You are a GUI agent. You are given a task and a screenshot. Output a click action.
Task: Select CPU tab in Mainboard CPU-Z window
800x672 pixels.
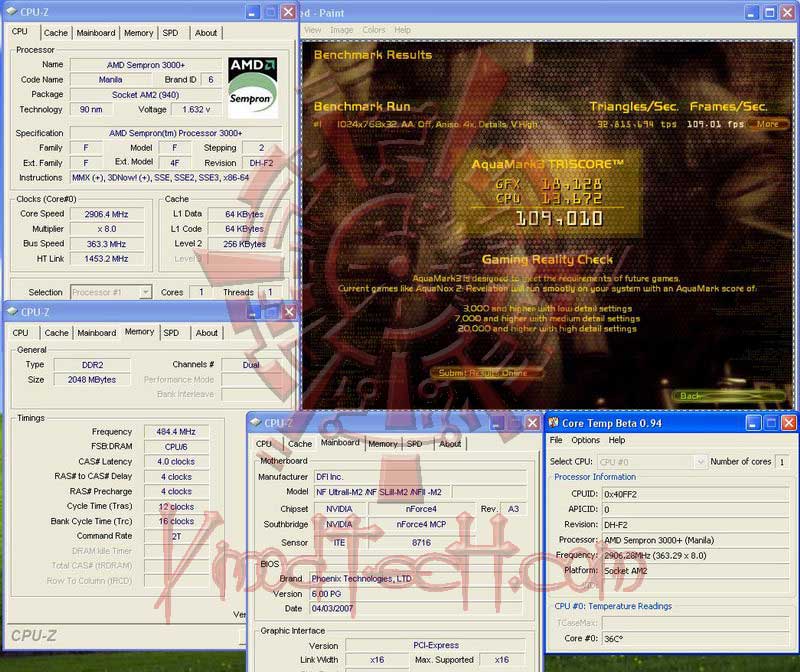[x=264, y=444]
